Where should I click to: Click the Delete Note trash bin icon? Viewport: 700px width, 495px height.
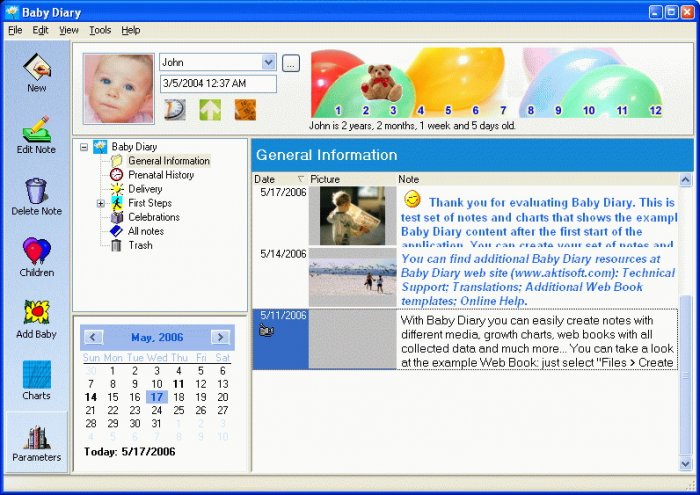(37, 191)
